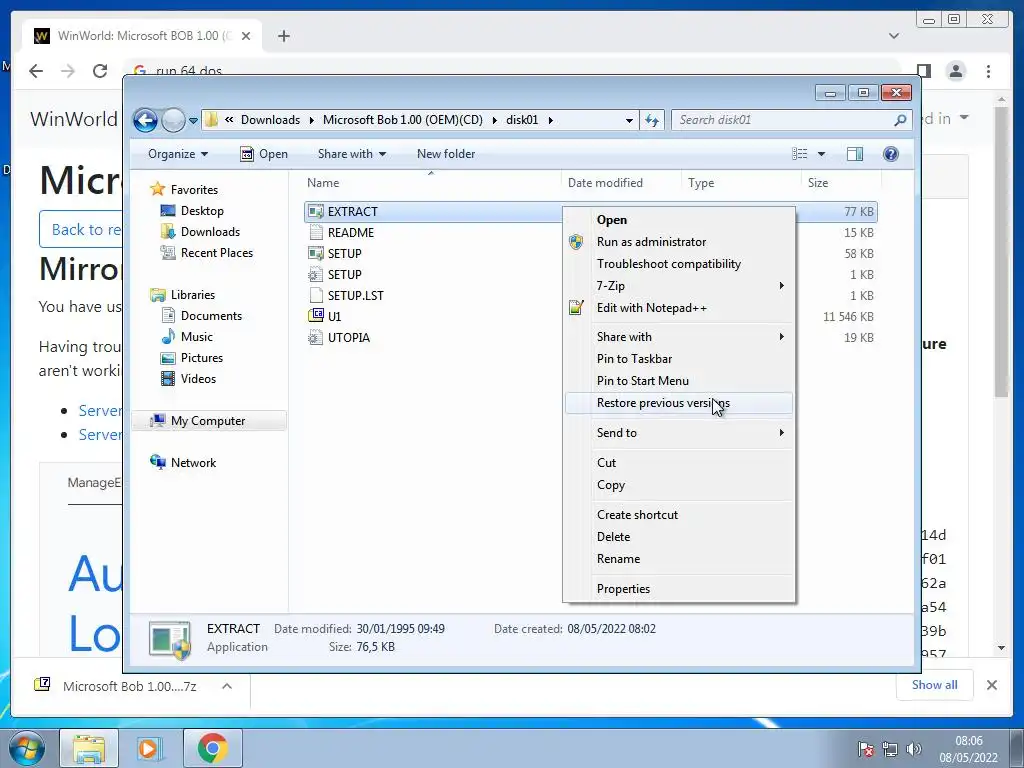Choose Cut in the context menu

click(x=679, y=462)
